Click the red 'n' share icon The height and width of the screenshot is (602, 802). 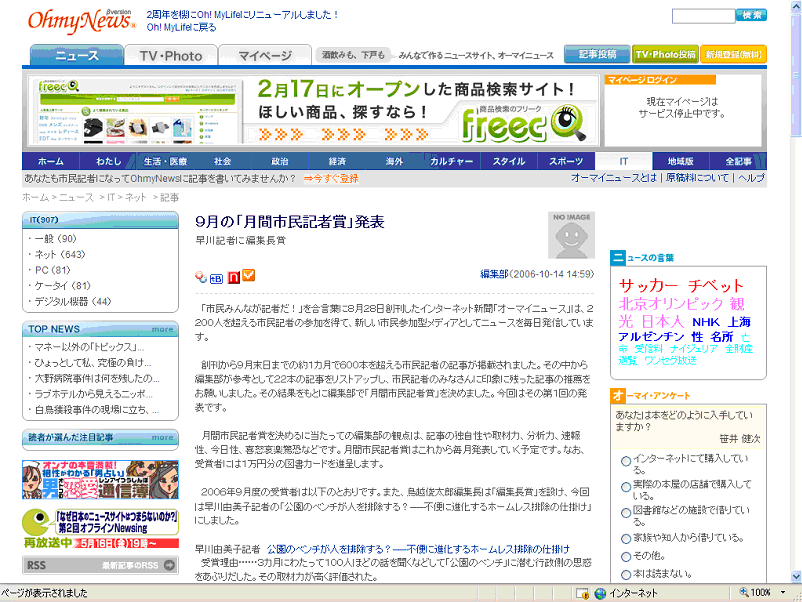pos(233,277)
